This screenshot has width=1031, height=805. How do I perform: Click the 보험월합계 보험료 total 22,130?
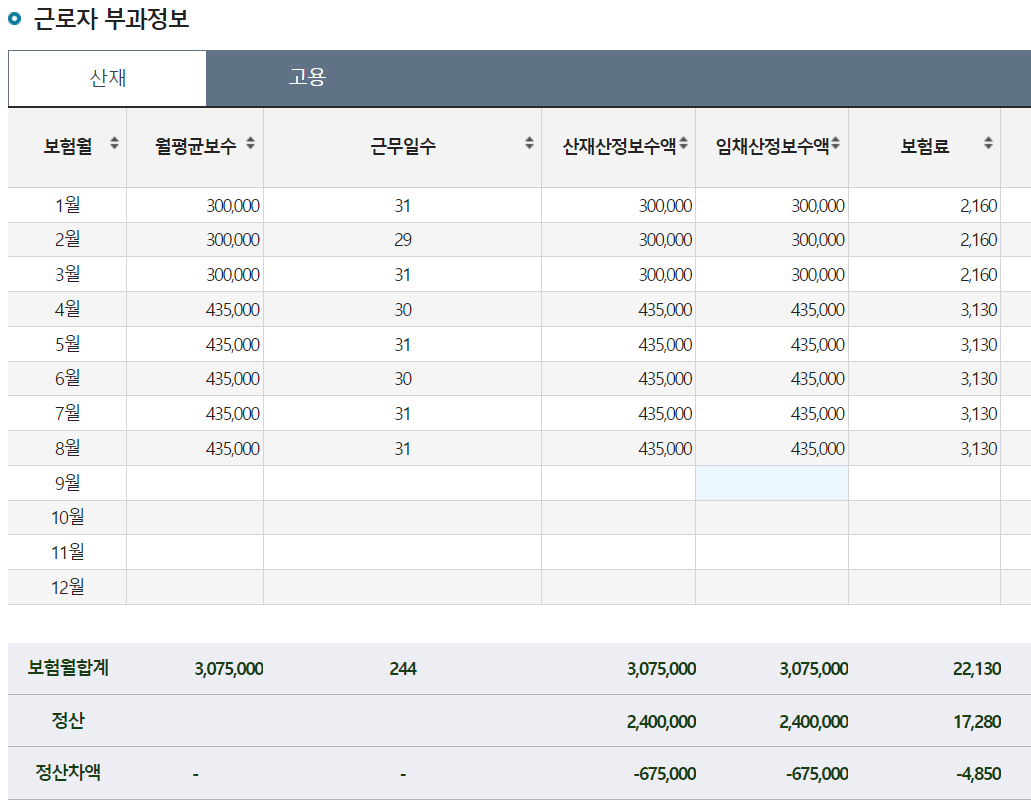(976, 669)
